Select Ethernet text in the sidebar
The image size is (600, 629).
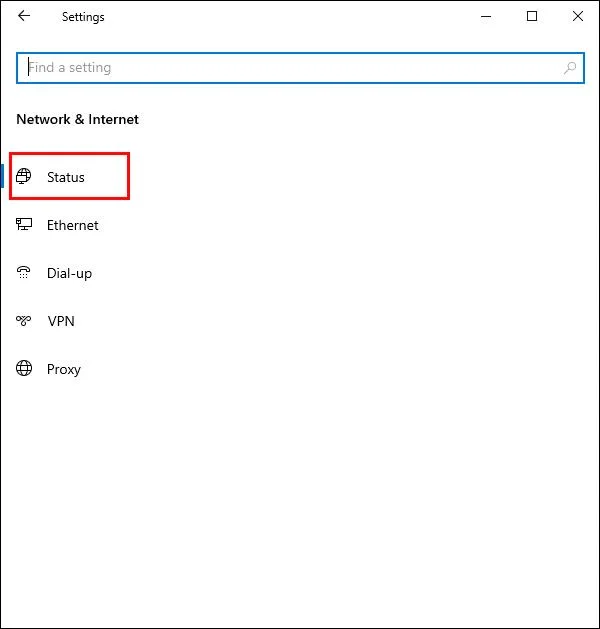[x=72, y=225]
